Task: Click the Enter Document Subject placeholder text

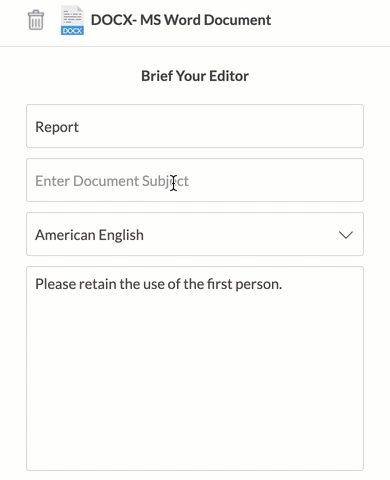Action: pos(112,181)
